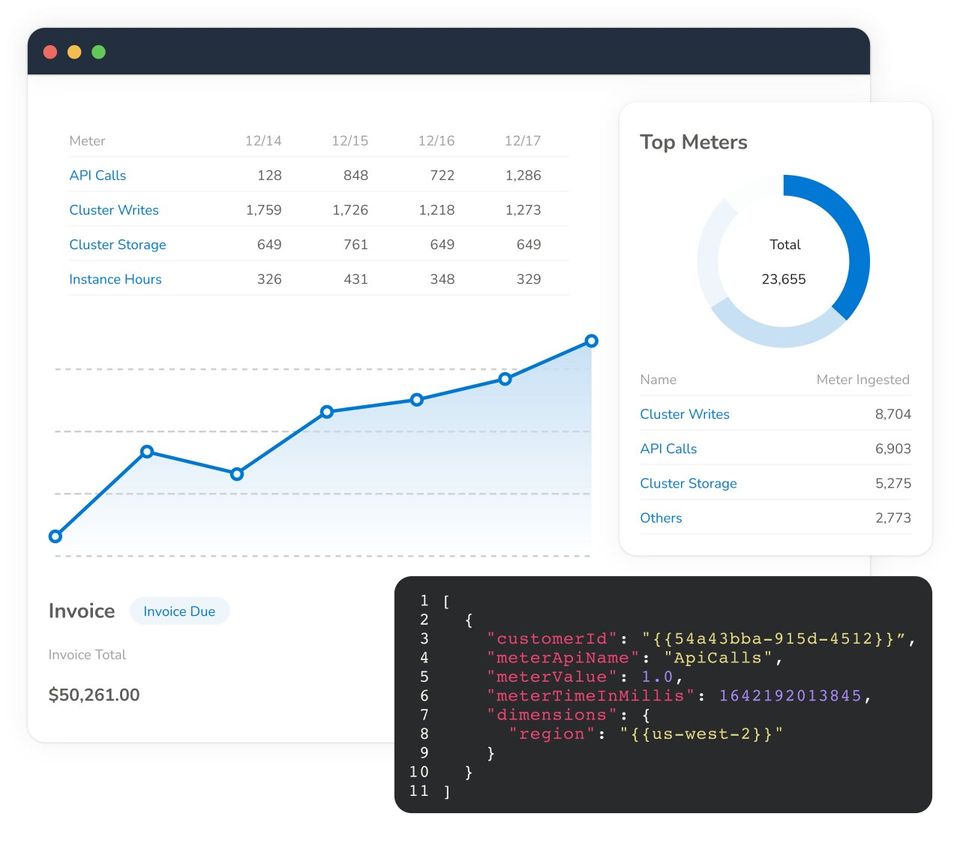Open Cluster Storage in Top Meters list
This screenshot has width=960, height=841.
(688, 484)
